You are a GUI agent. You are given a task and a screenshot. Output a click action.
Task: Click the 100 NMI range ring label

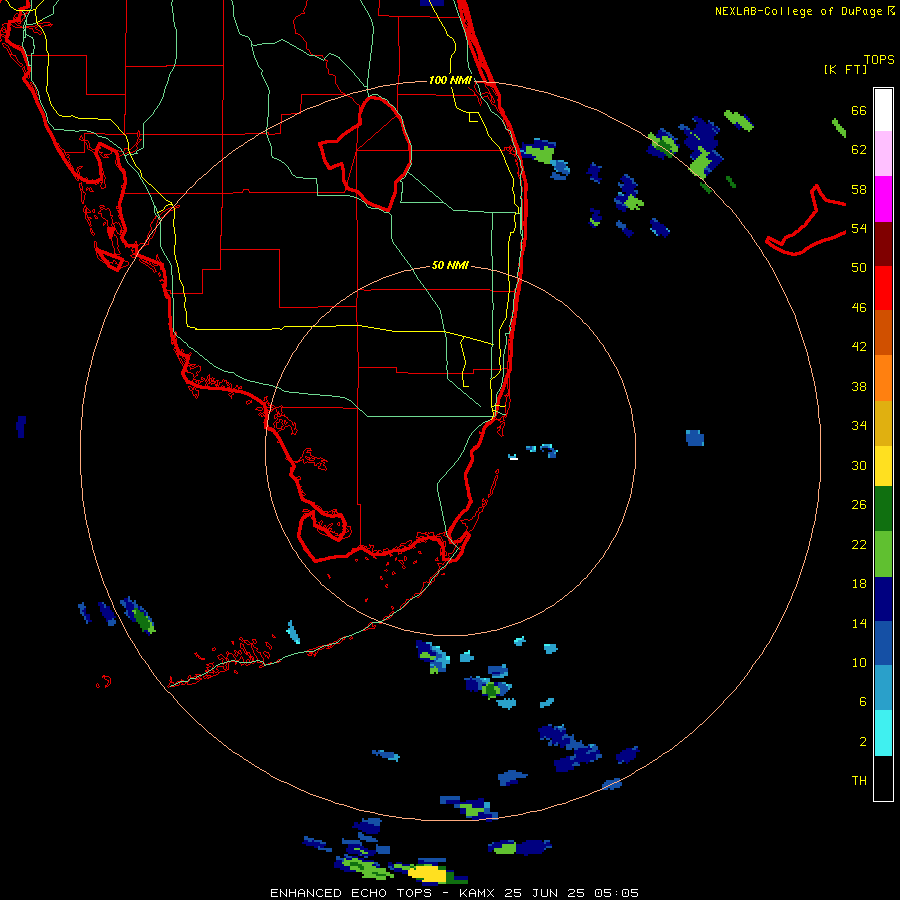[450, 80]
